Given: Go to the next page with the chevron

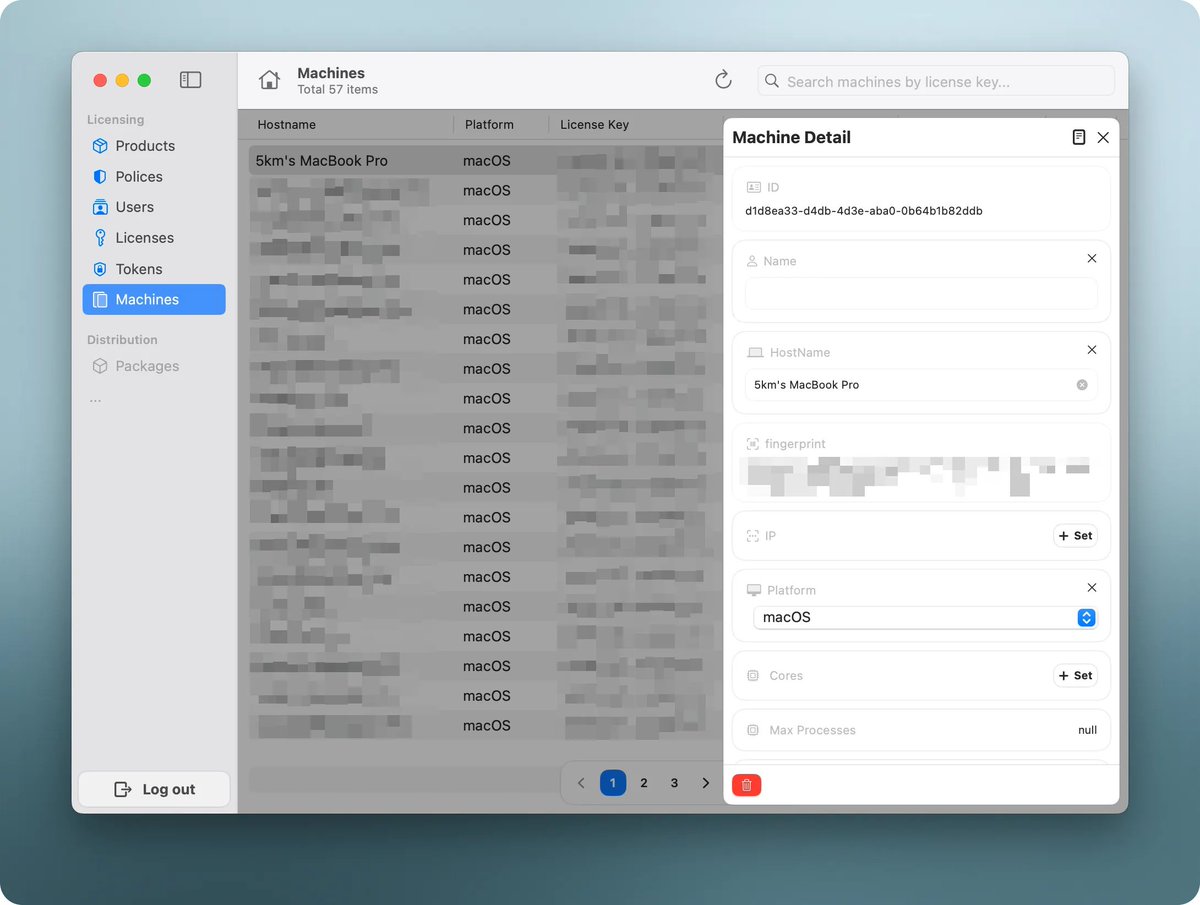Looking at the screenshot, I should pyautogui.click(x=705, y=783).
